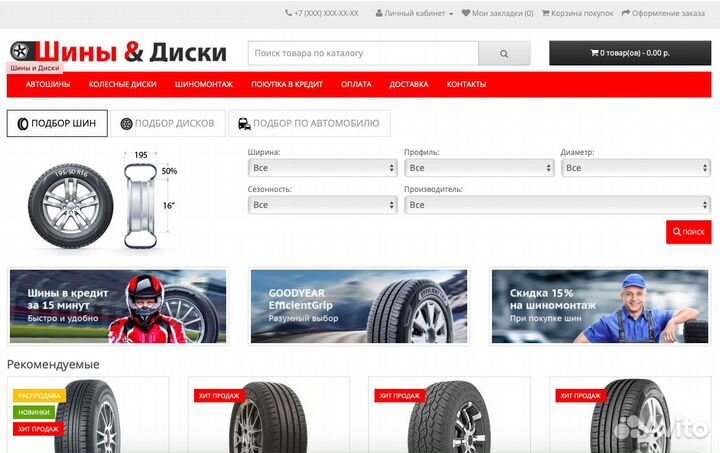This screenshot has width=720, height=453.
Task: Click the 195/50 R16 tire illustration
Action: tap(71, 206)
